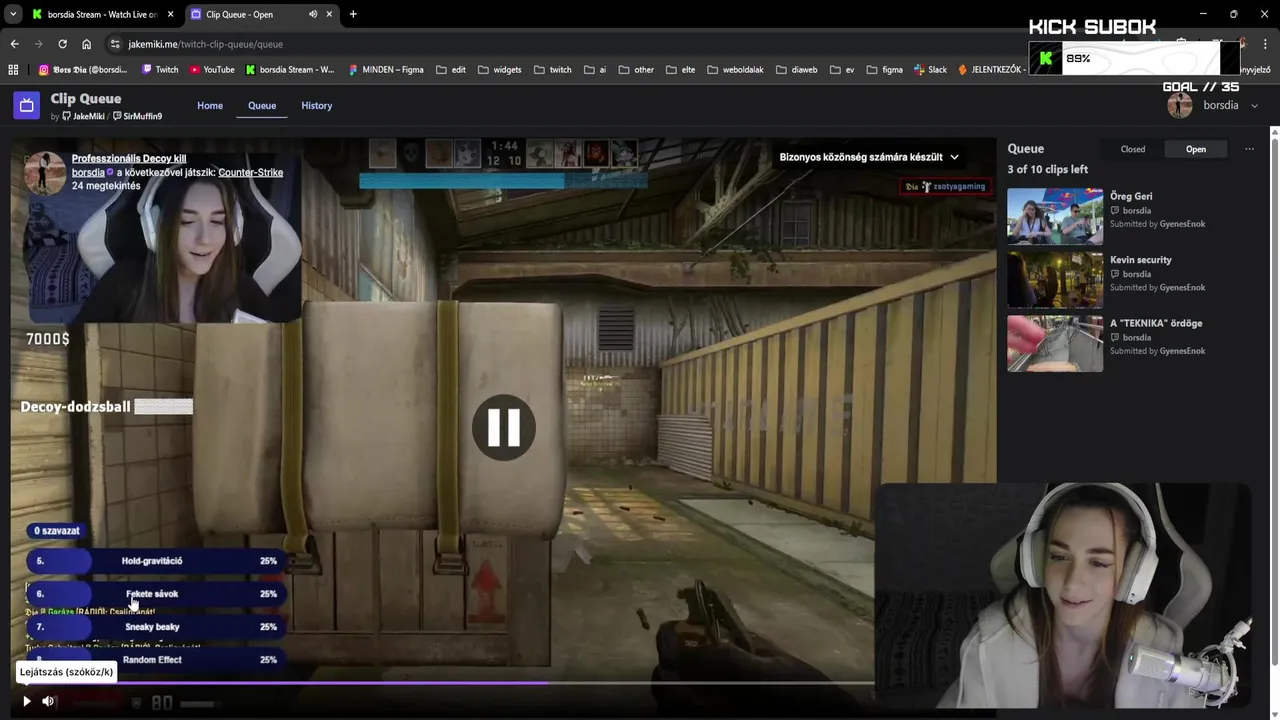
Task: Open the borsdia Stream Kick bookmark
Action: tap(290, 70)
